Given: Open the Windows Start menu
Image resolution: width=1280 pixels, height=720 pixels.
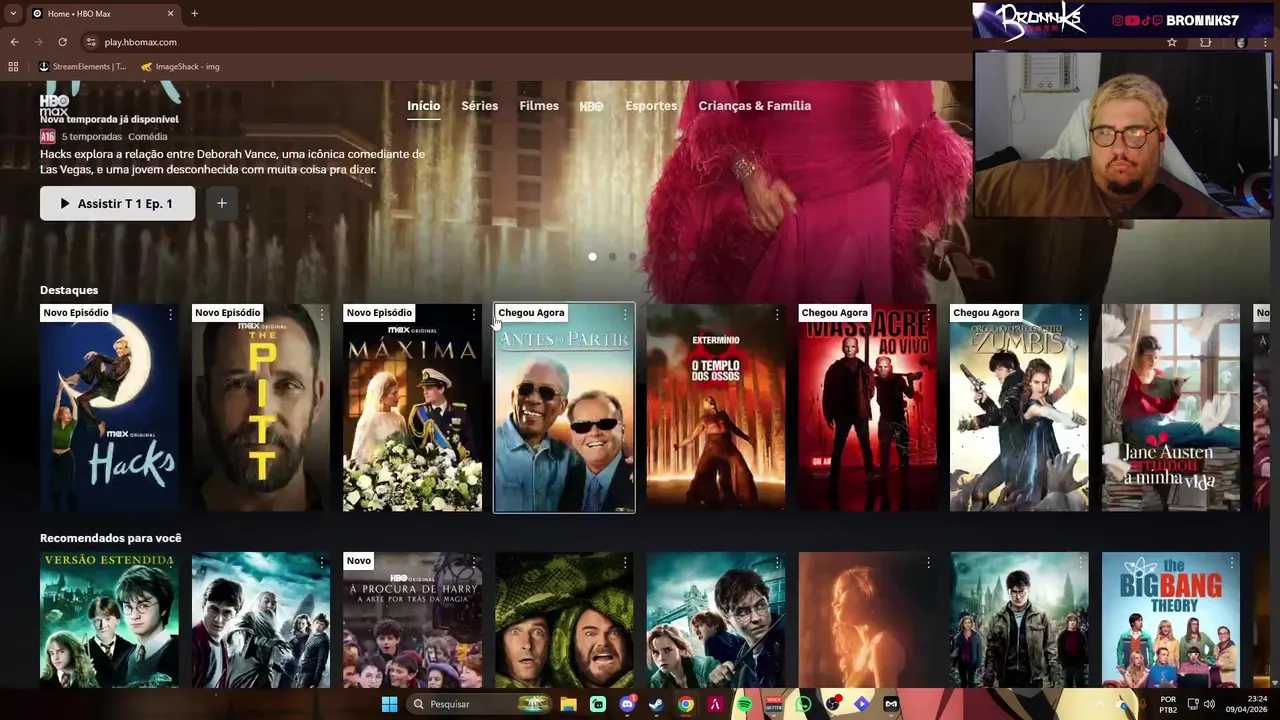Looking at the screenshot, I should point(389,704).
